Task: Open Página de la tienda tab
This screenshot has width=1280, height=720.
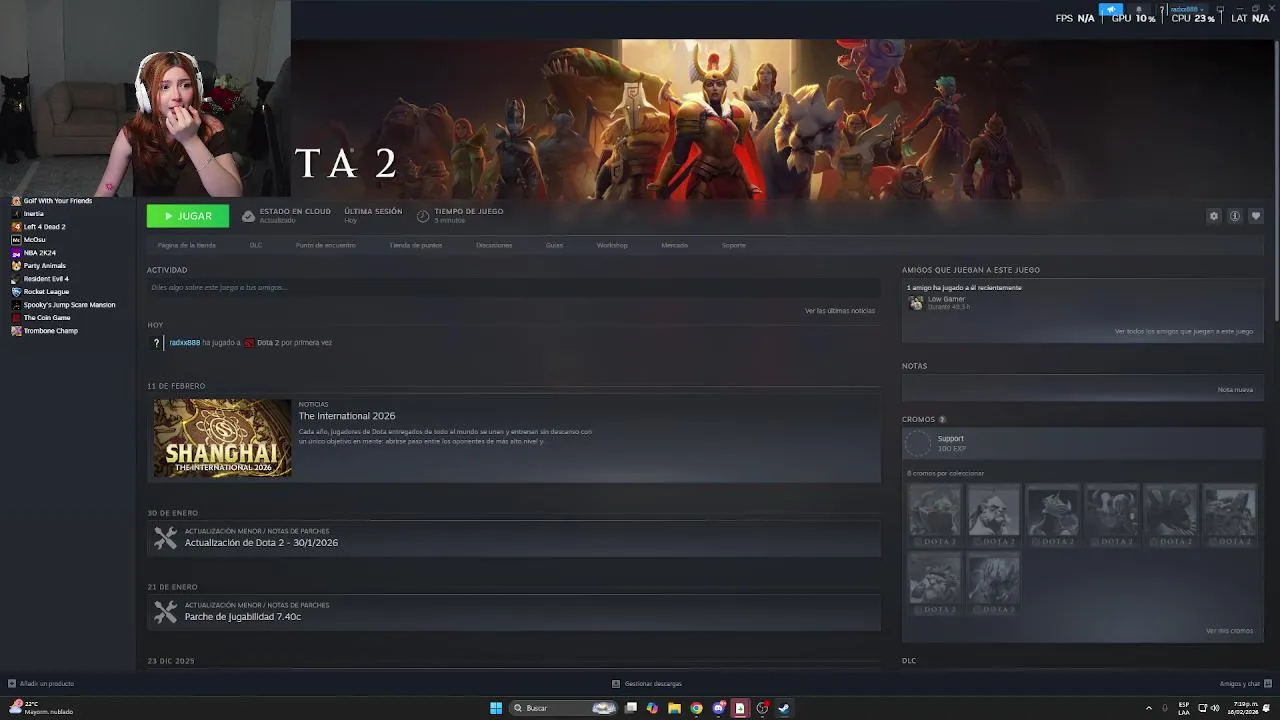Action: pyautogui.click(x=186, y=245)
